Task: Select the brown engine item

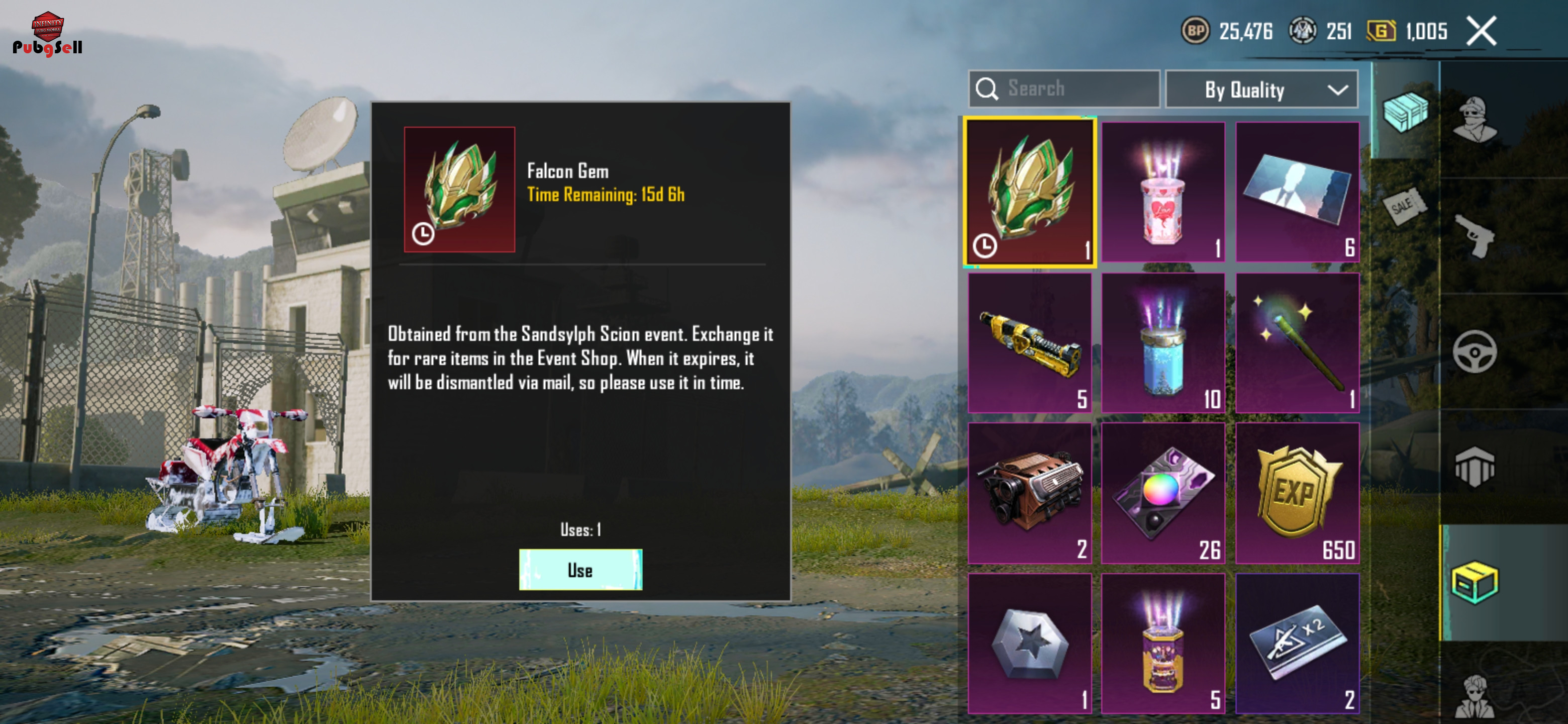Action: tap(1030, 493)
